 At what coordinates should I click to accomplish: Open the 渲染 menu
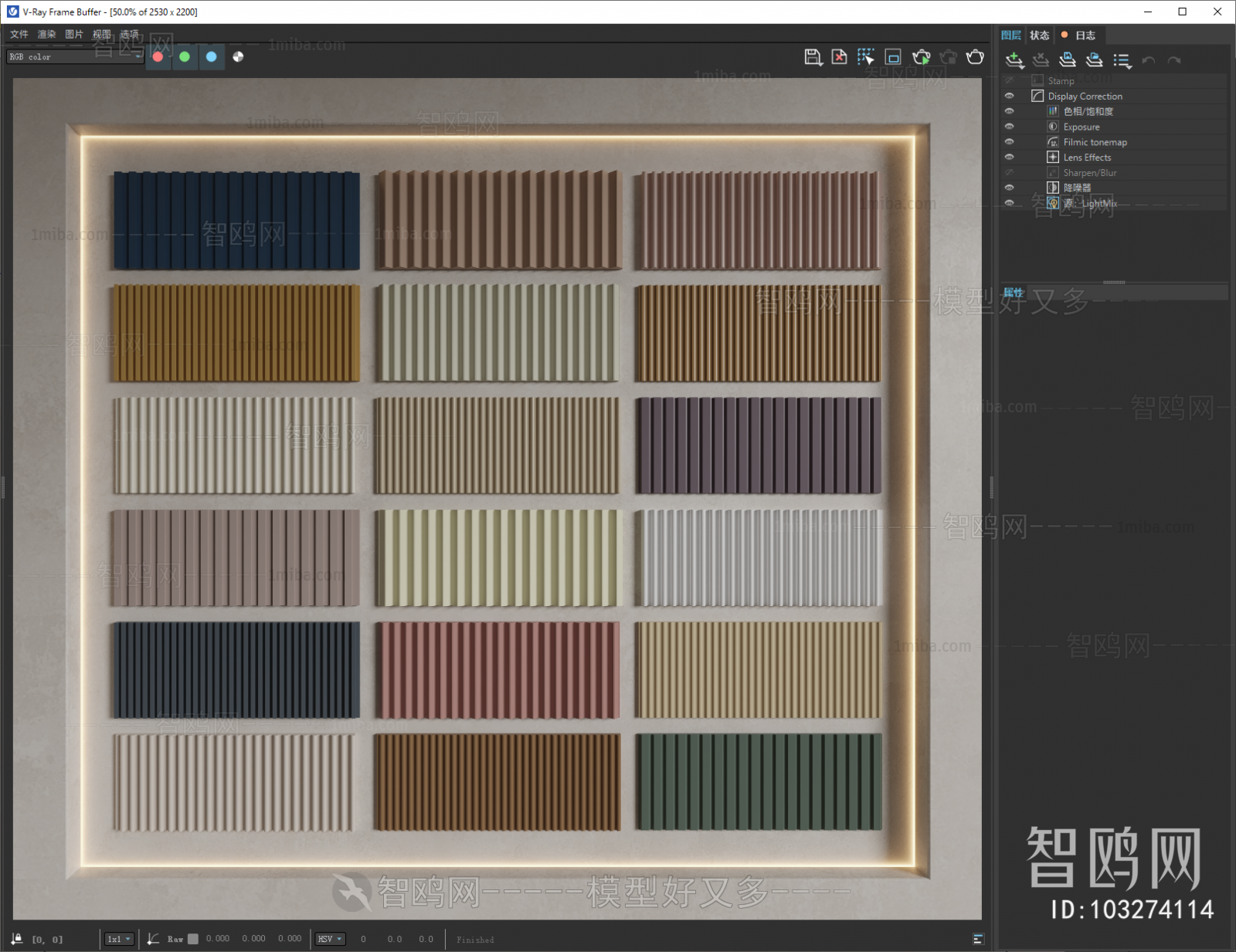coord(47,34)
